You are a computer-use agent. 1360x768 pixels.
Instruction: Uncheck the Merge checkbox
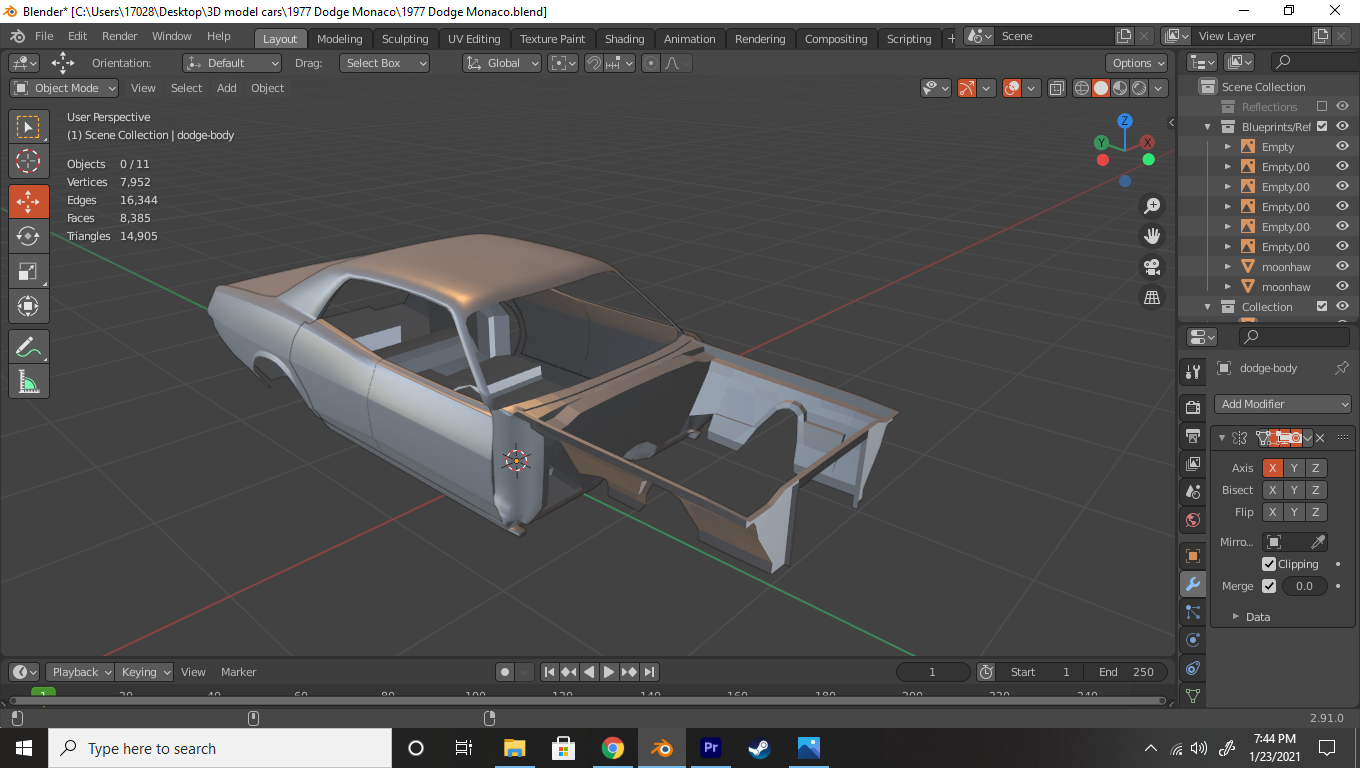[1269, 586]
